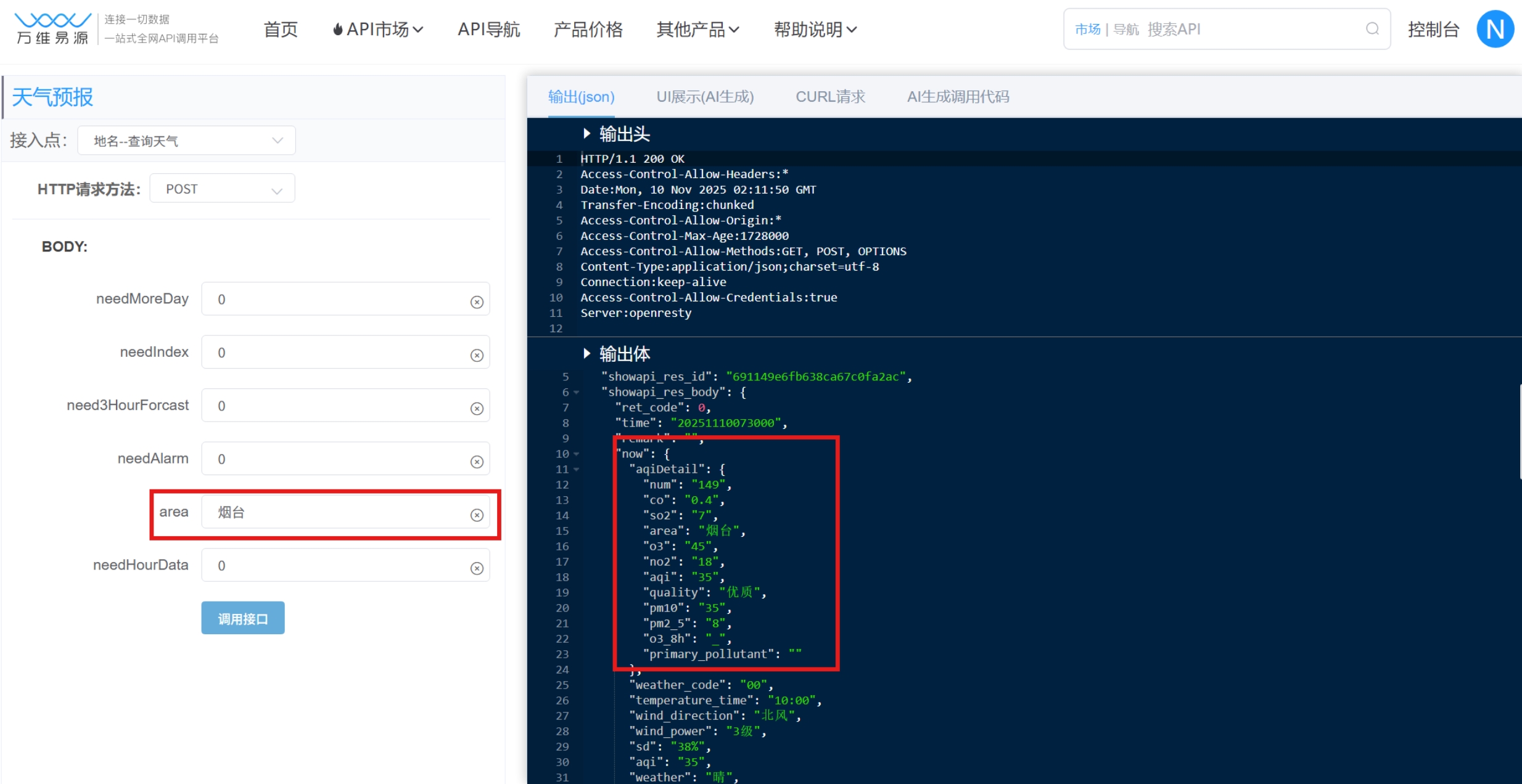Screen dimensions: 1522x784
Task: Collapse the 输出头 section triangle
Action: [x=586, y=134]
